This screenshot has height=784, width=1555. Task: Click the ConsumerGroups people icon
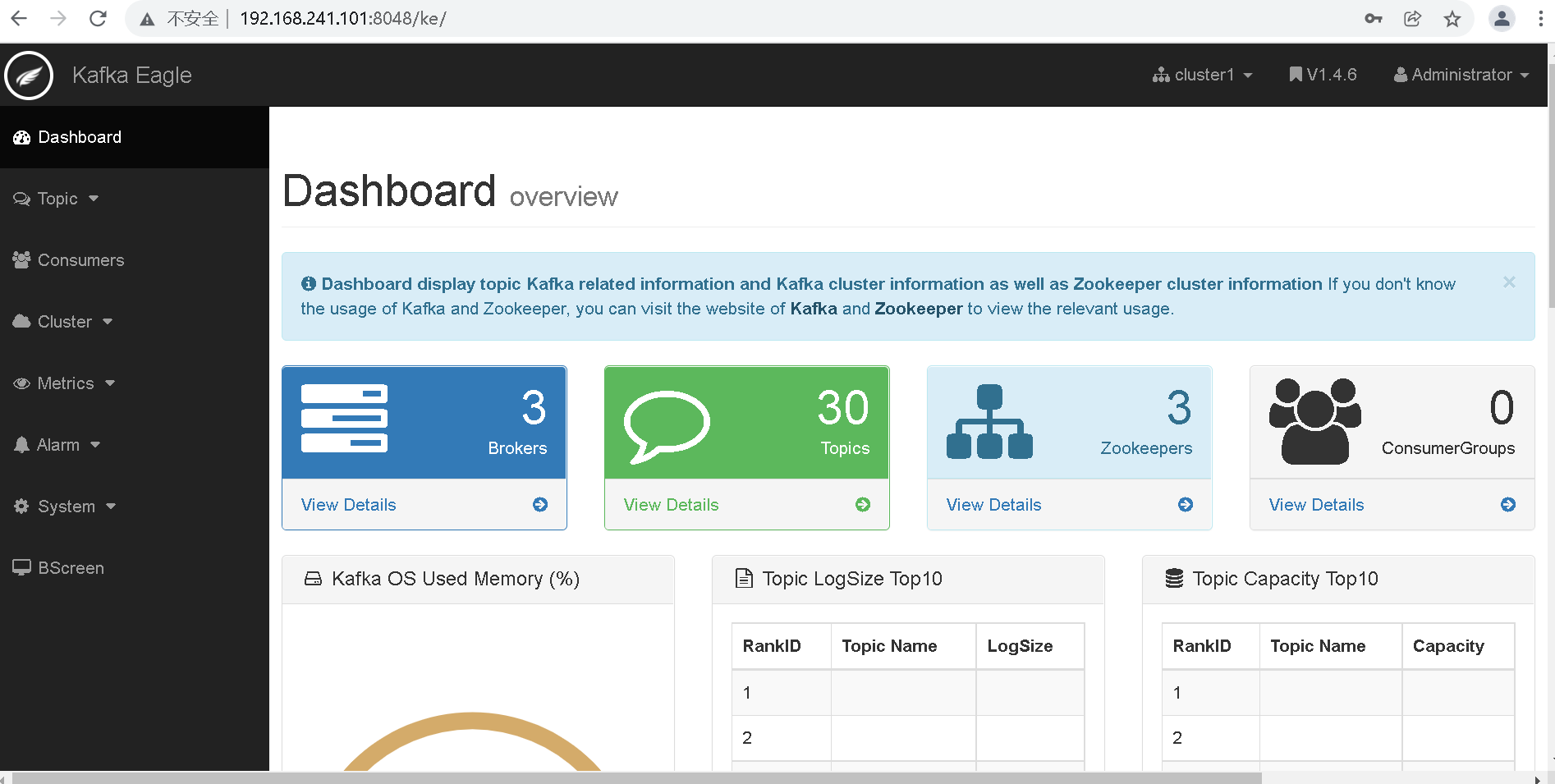1314,421
